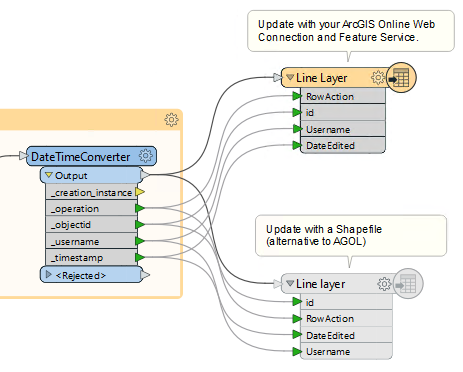
Task: Click the green _timestamp attribute output port
Action: (x=140, y=257)
